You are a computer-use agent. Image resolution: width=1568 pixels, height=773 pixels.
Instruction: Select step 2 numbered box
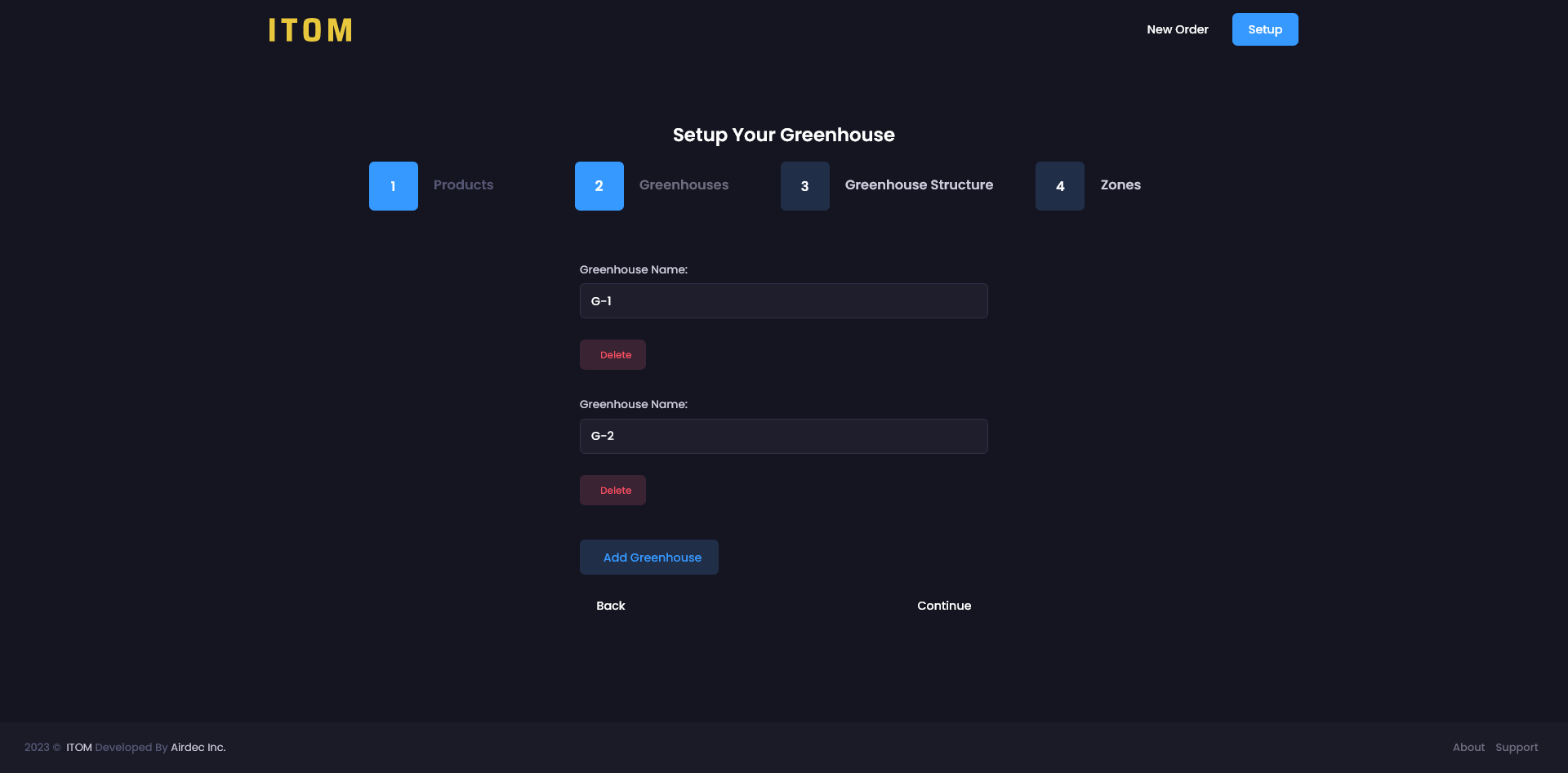coord(599,186)
